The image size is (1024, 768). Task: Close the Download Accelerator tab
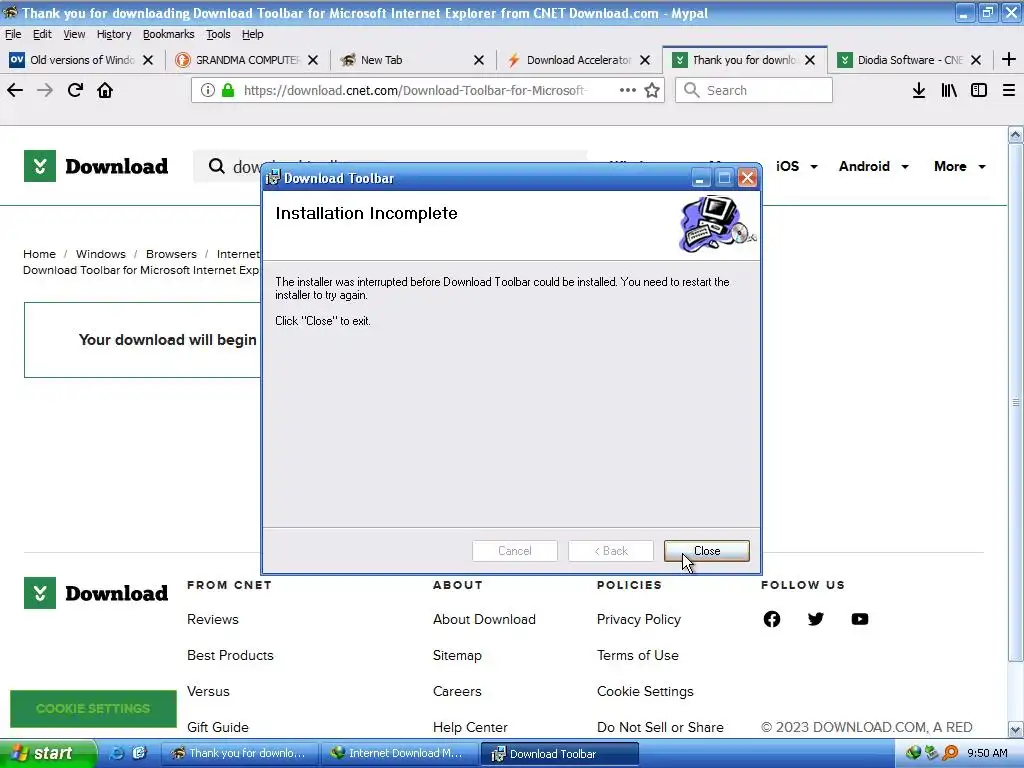pyautogui.click(x=645, y=60)
